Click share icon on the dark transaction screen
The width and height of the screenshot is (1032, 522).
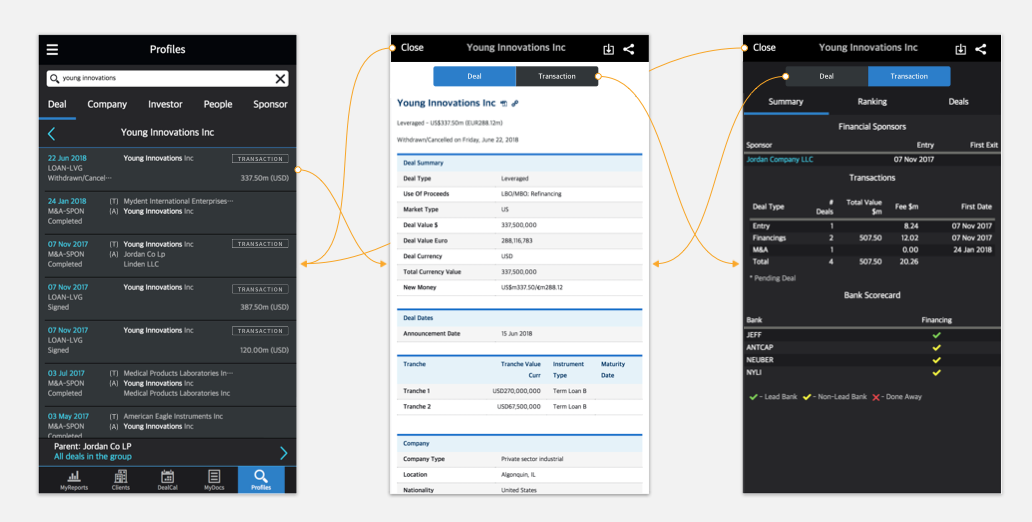pyautogui.click(x=981, y=49)
